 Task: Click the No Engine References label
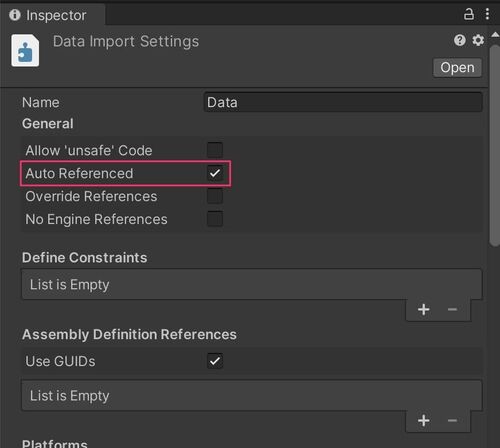pyautogui.click(x=96, y=219)
